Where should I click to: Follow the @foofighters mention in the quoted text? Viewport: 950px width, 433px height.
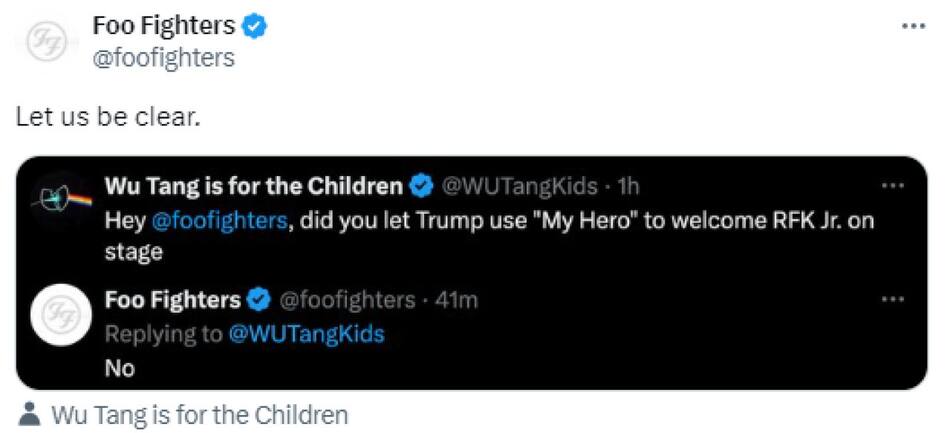218,220
